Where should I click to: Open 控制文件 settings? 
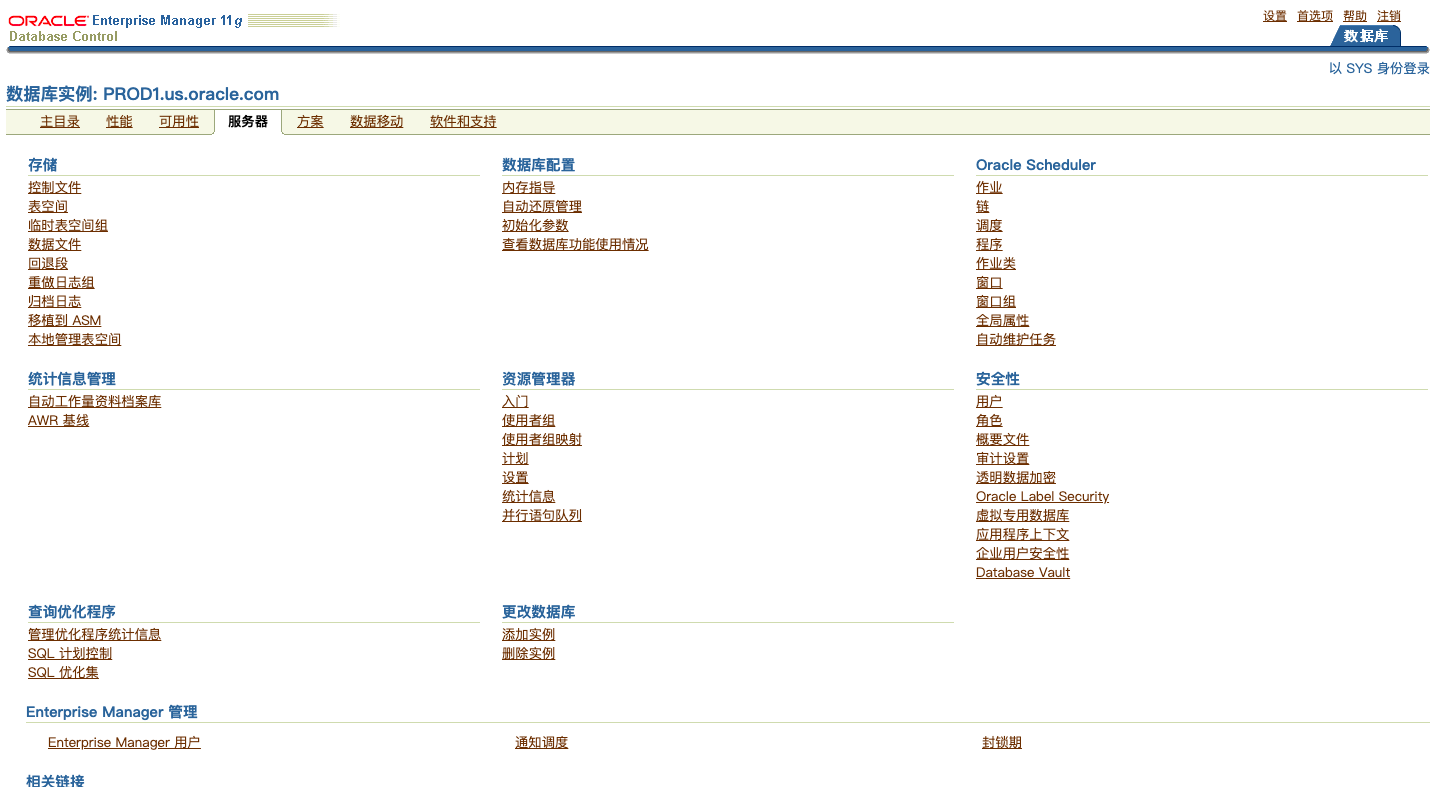pyautogui.click(x=55, y=187)
